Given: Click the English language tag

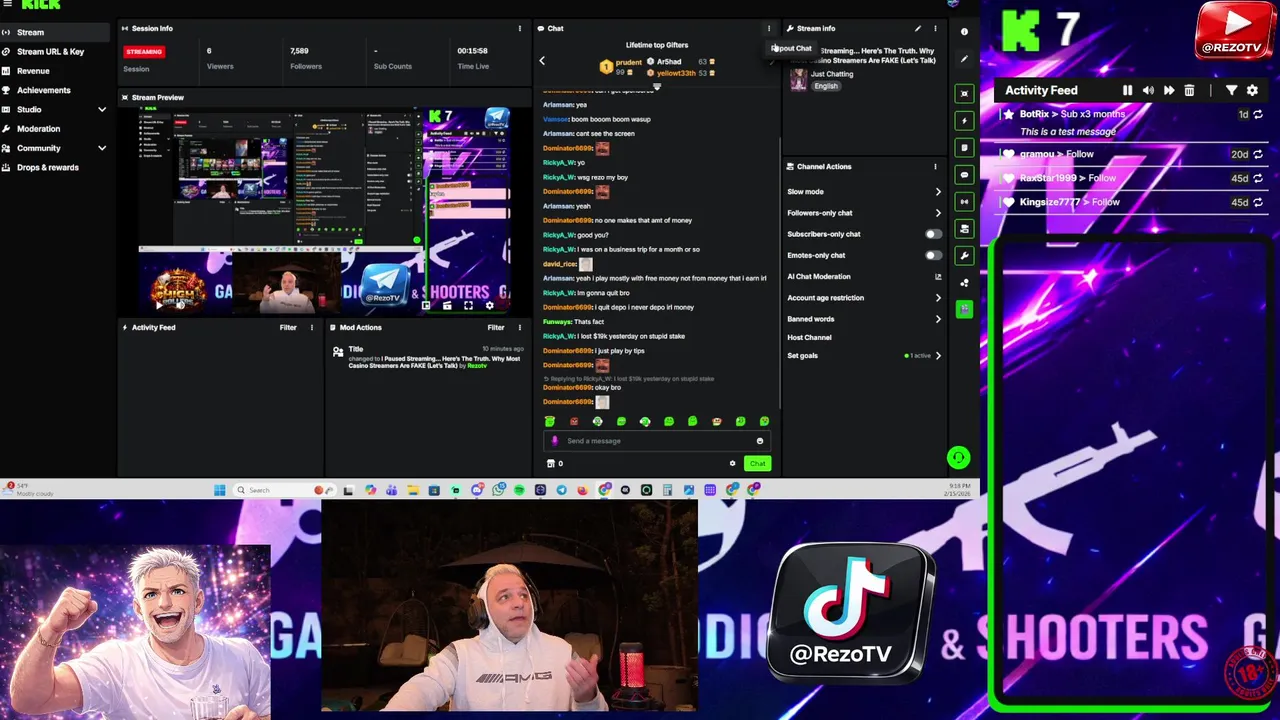Looking at the screenshot, I should [x=826, y=86].
